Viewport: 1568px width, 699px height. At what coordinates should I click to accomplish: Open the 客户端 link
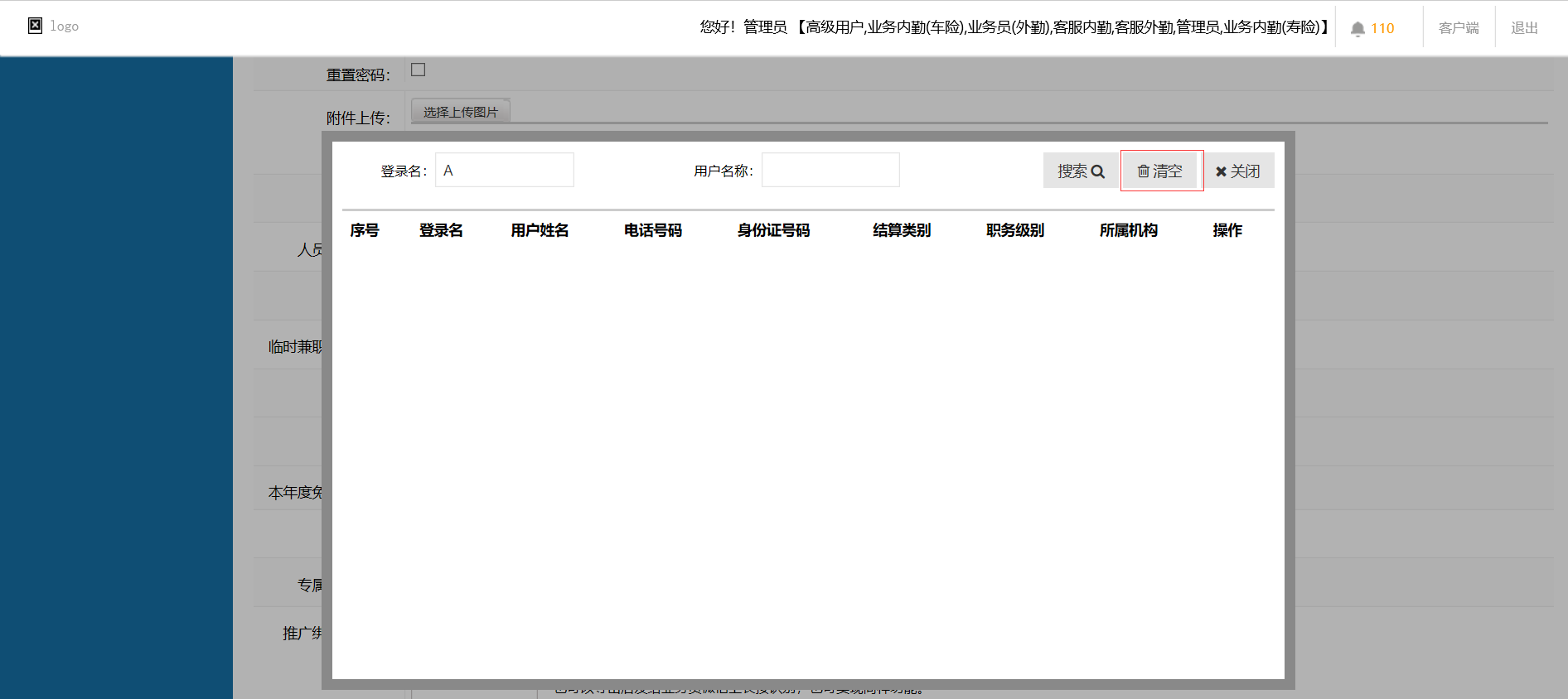point(1459,28)
